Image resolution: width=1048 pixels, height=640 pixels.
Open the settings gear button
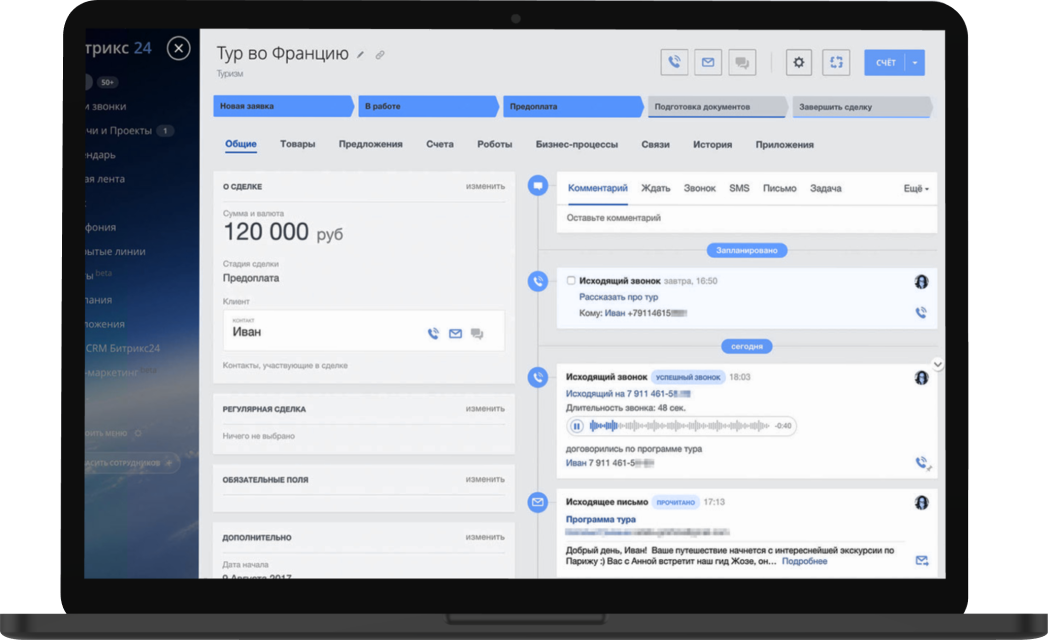pyautogui.click(x=799, y=62)
